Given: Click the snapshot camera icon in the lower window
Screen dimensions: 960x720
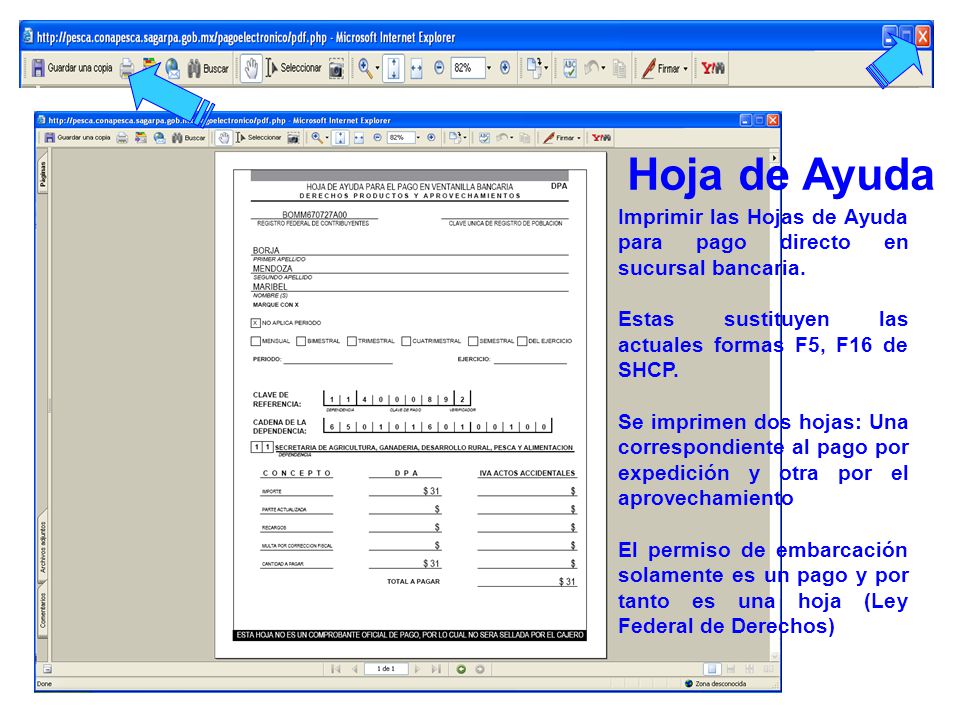Looking at the screenshot, I should pos(293,138).
